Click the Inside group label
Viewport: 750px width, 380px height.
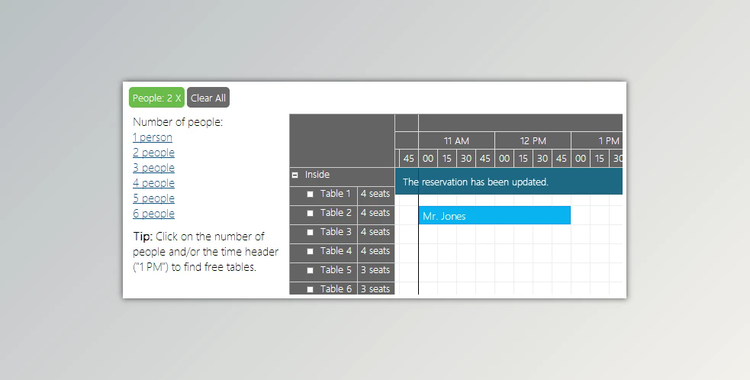click(x=317, y=175)
